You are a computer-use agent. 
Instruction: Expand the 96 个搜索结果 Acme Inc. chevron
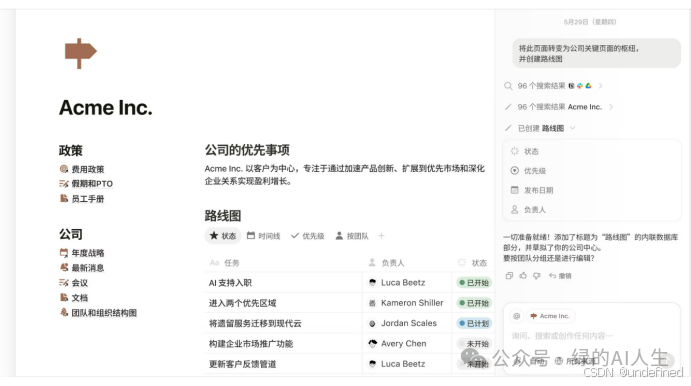tap(611, 107)
